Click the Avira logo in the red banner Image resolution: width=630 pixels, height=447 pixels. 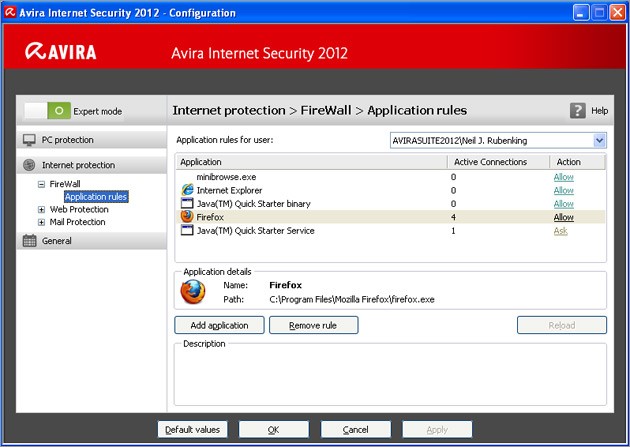(61, 52)
